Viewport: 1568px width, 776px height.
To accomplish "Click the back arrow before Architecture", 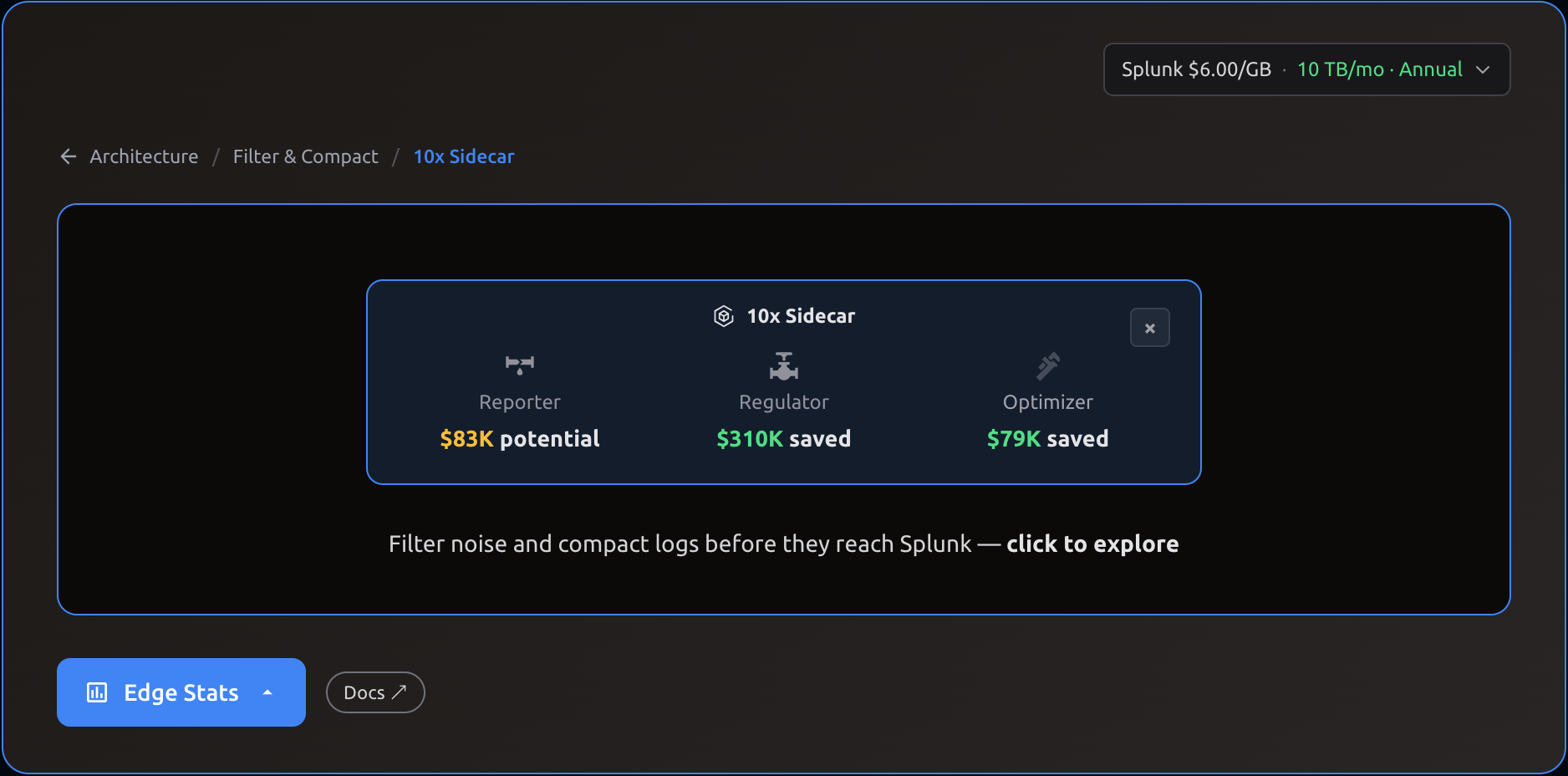I will 69,156.
